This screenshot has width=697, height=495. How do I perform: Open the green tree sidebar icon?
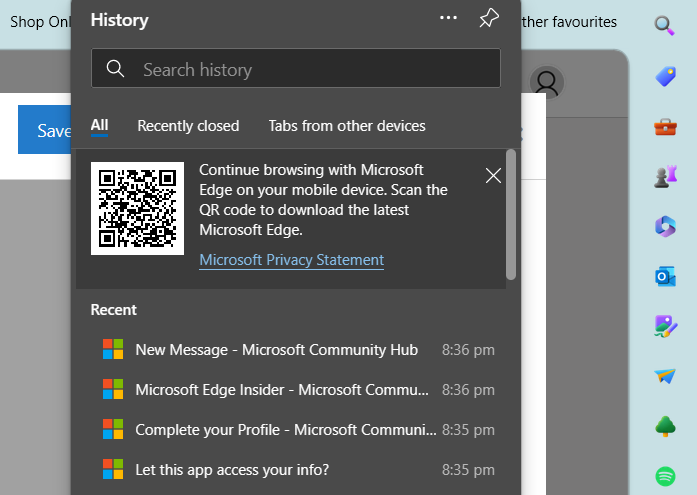[x=665, y=426]
